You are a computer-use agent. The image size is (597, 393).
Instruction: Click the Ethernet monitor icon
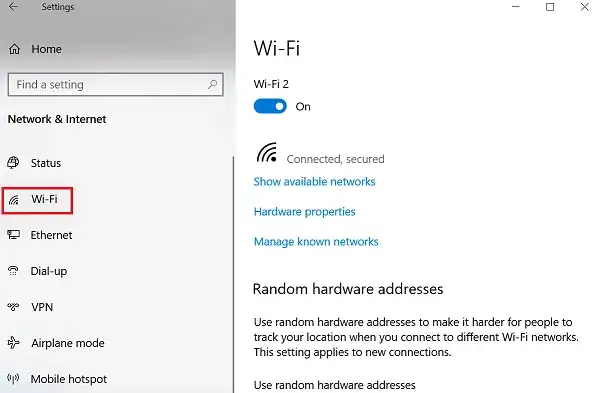[13, 235]
